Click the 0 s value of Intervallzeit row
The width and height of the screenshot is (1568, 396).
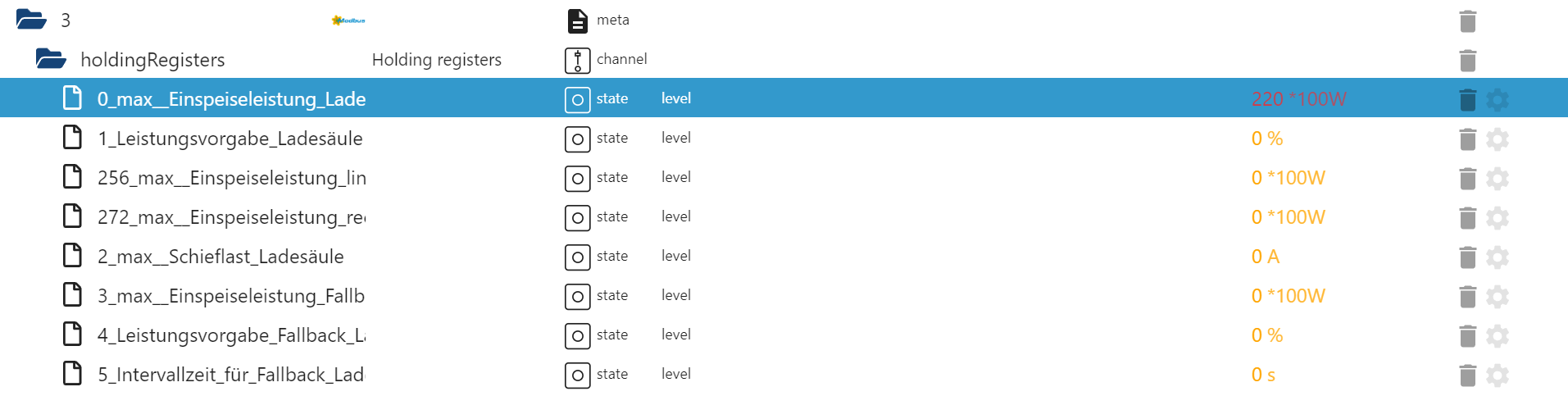pos(1263,375)
